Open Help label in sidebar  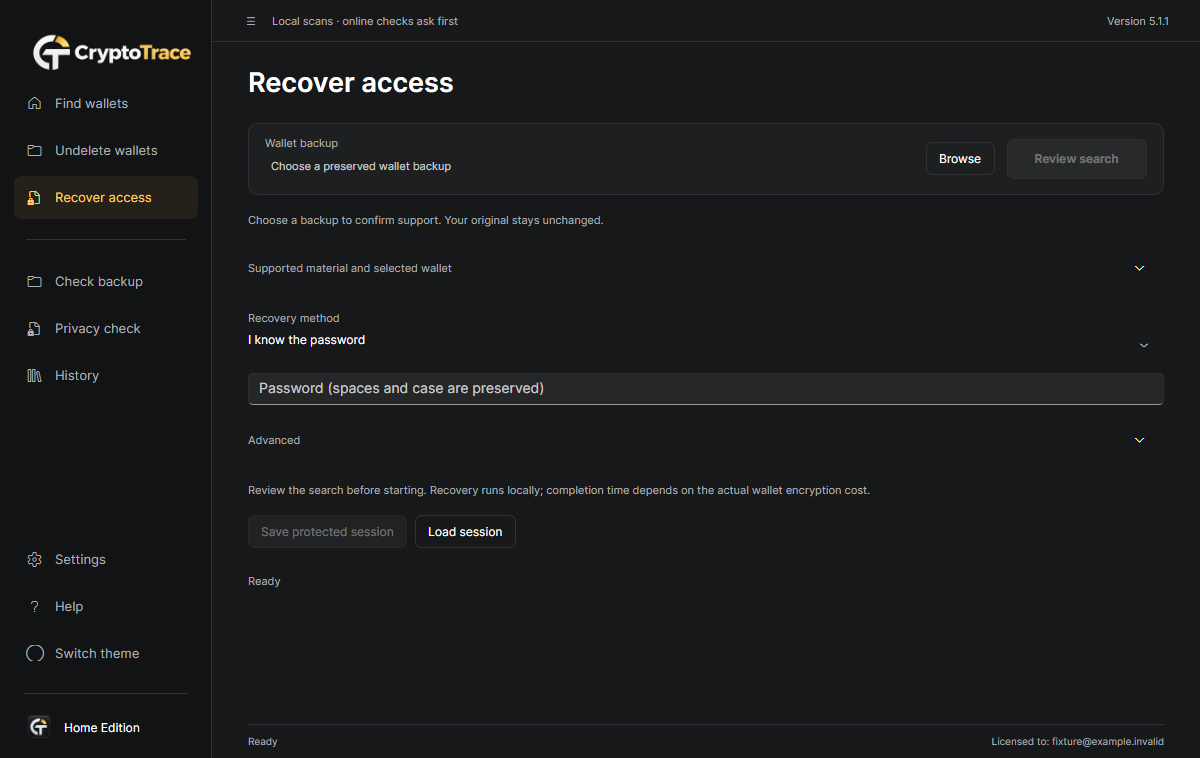coord(69,606)
